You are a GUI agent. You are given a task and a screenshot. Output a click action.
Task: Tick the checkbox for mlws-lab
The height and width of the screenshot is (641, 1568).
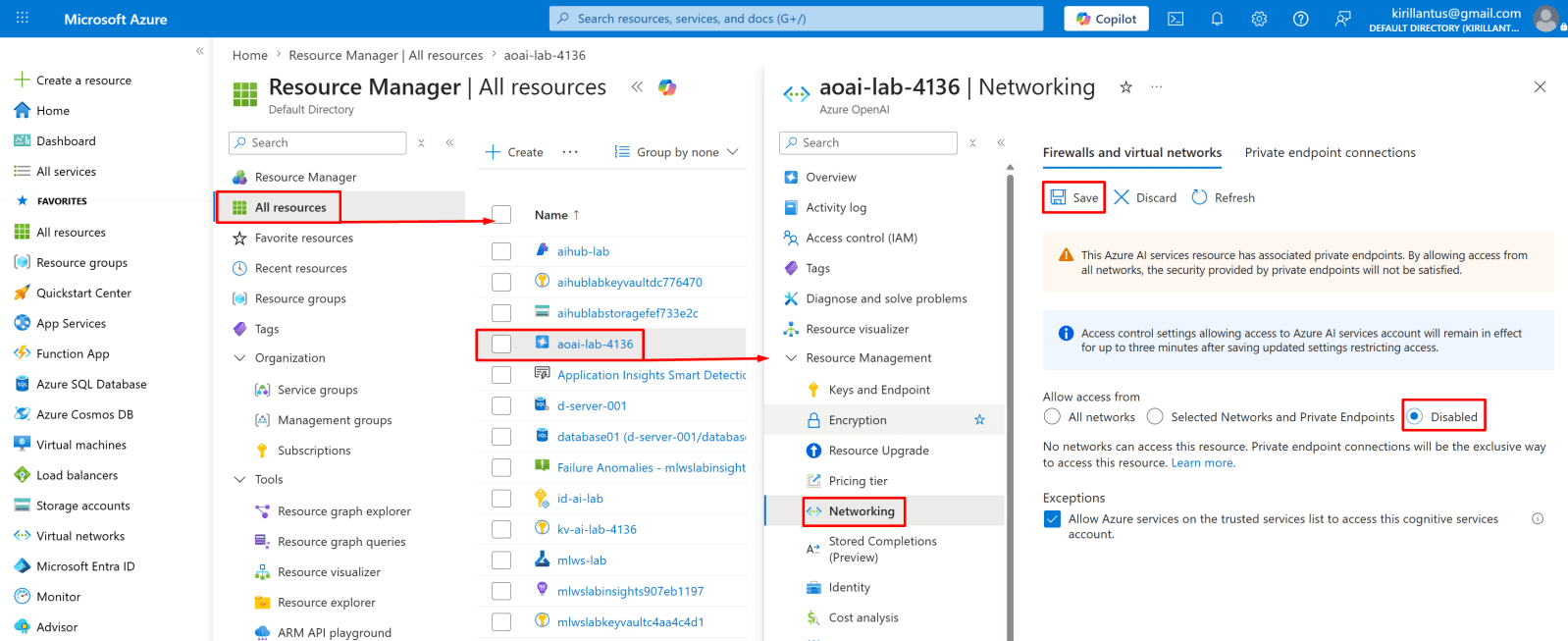click(501, 561)
